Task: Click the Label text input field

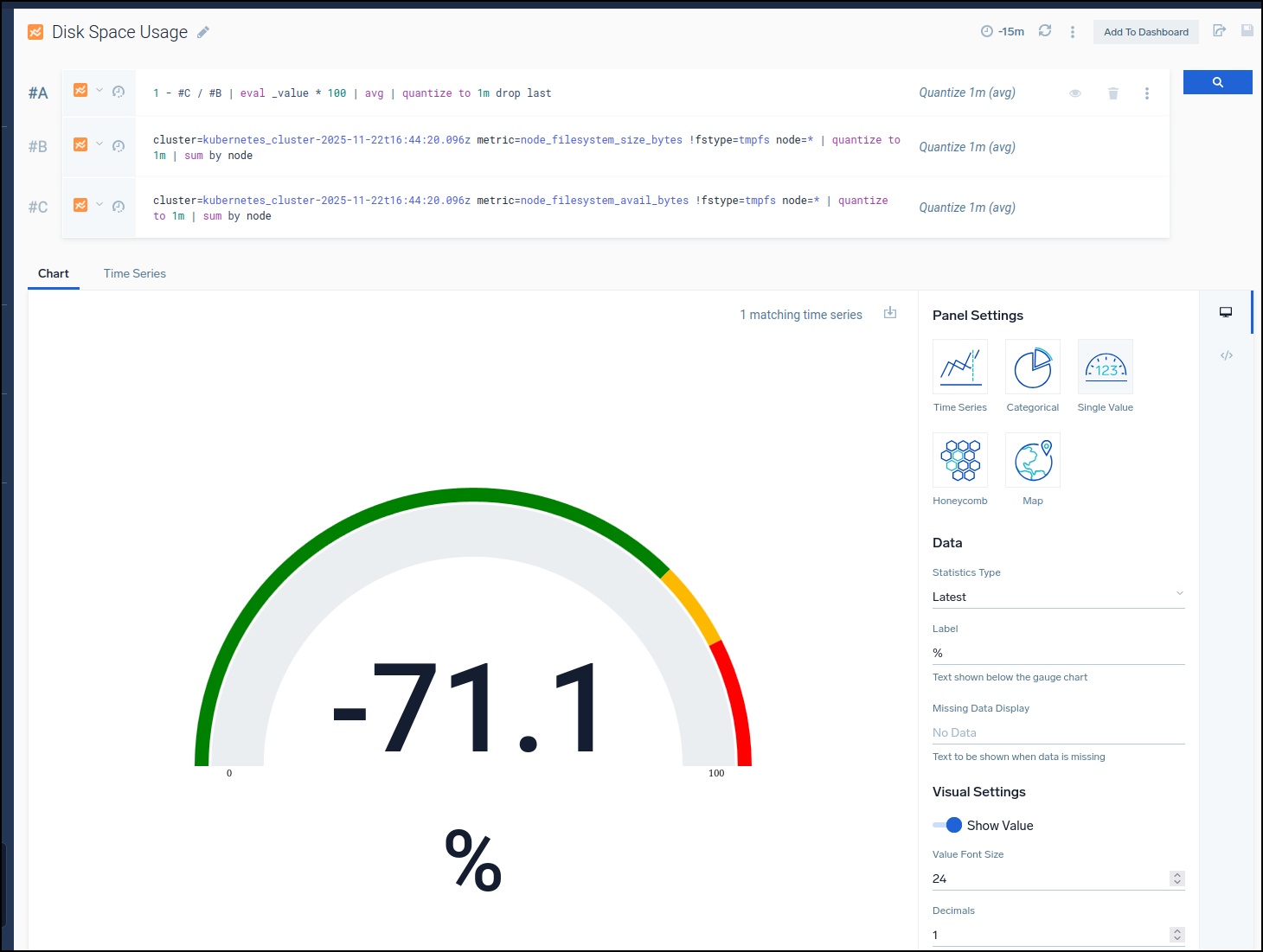Action: click(x=1058, y=653)
